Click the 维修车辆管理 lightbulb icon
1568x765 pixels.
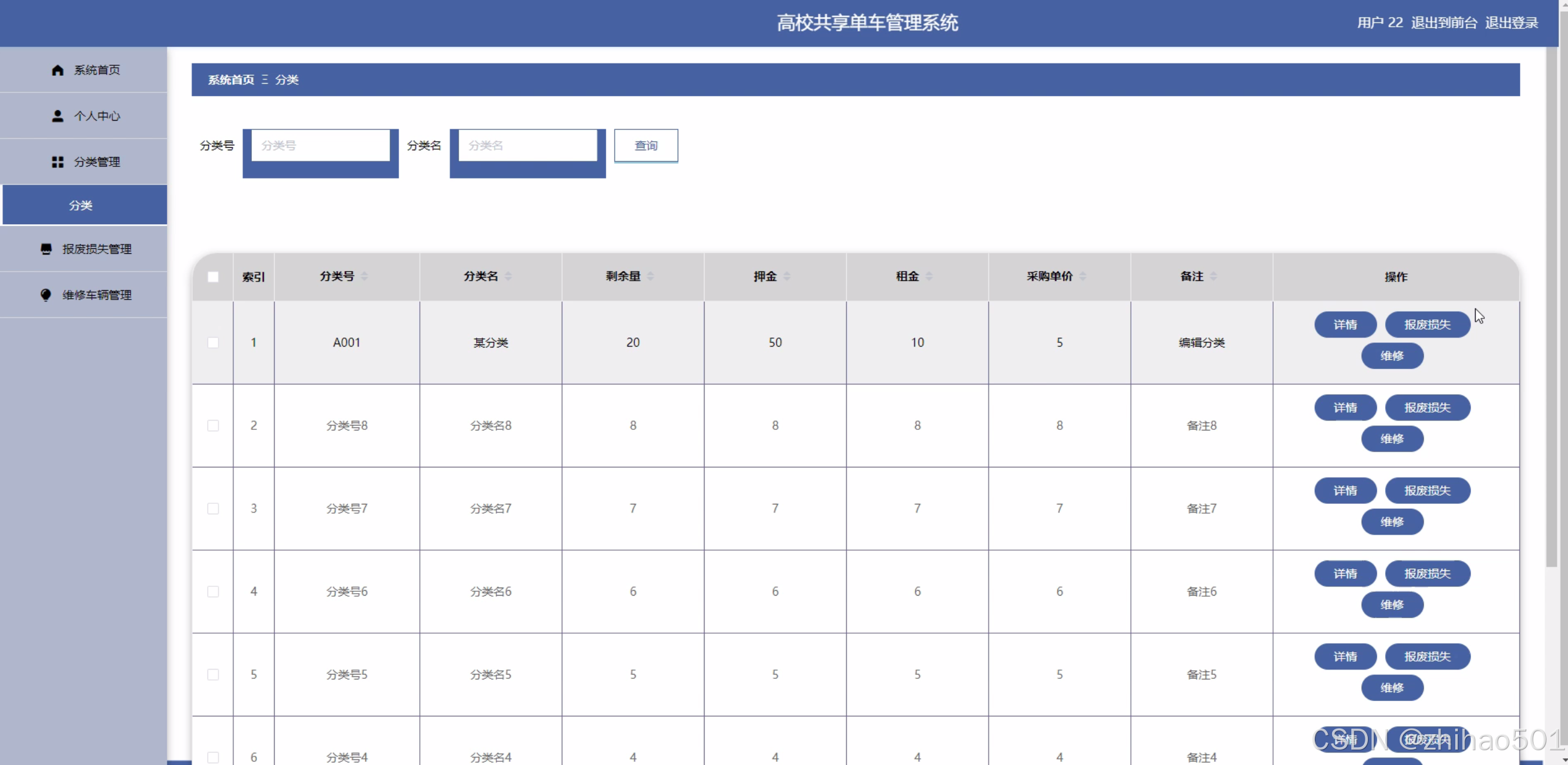tap(46, 294)
